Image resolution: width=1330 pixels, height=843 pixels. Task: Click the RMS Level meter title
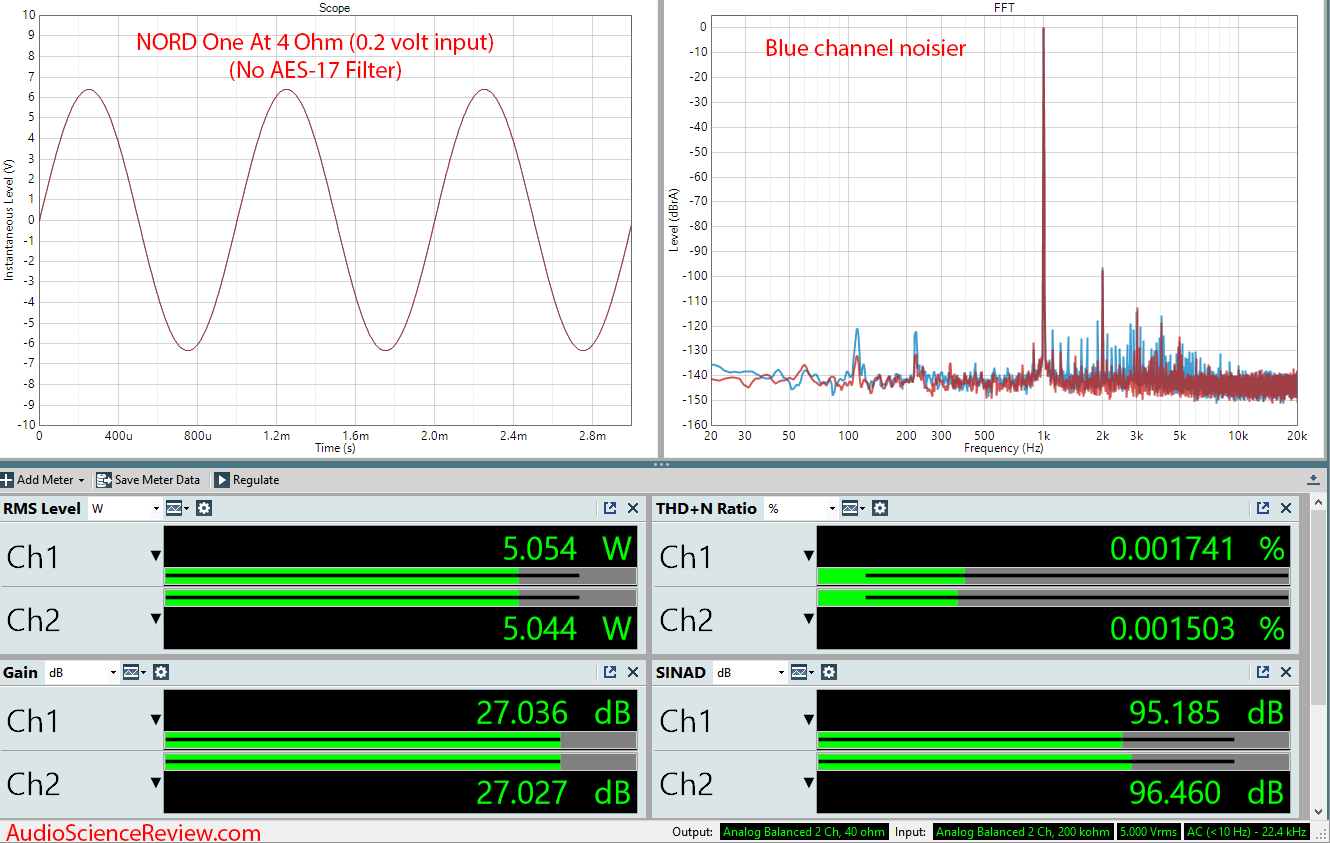tap(42, 508)
